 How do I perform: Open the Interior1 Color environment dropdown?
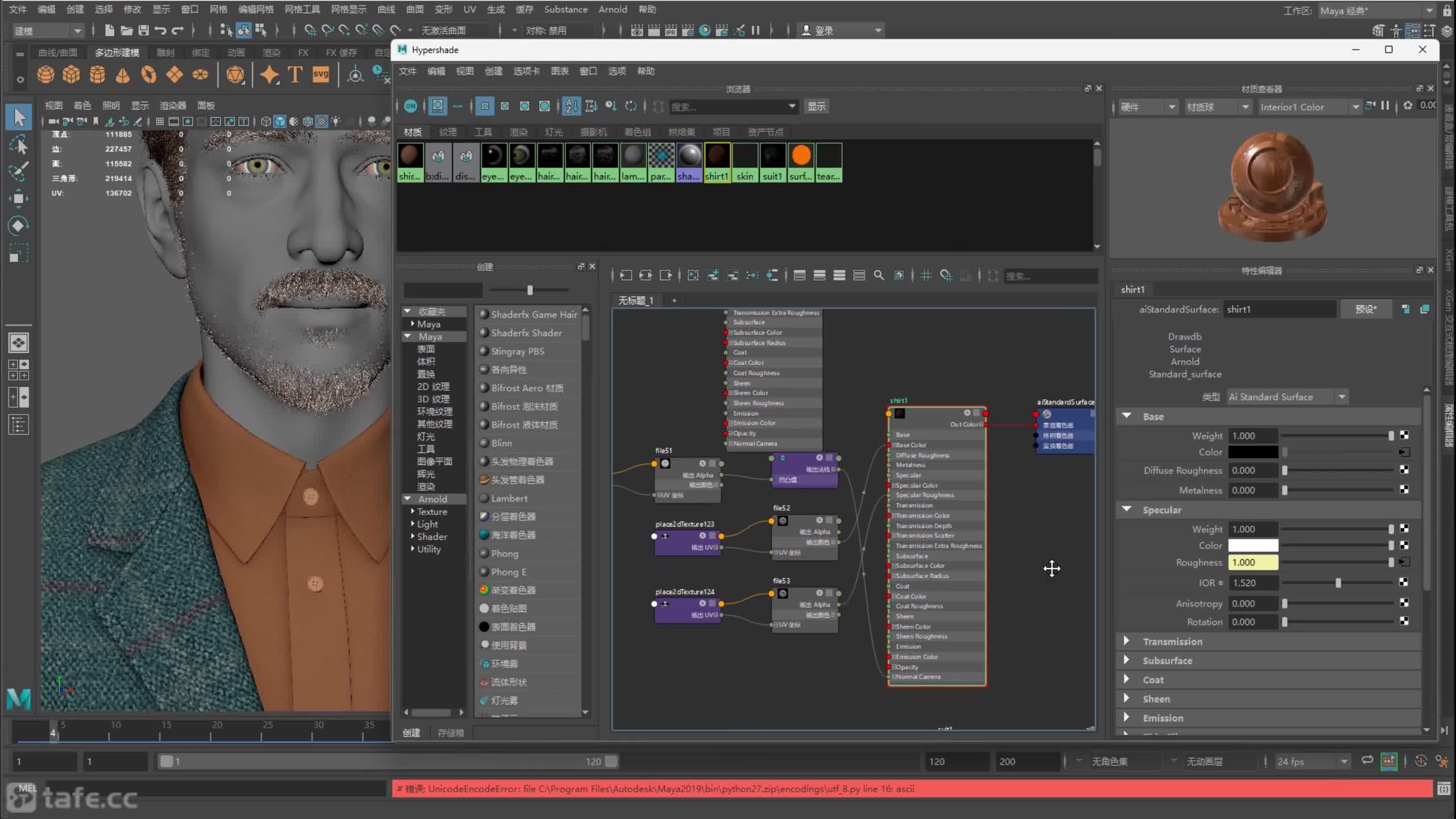click(1309, 106)
